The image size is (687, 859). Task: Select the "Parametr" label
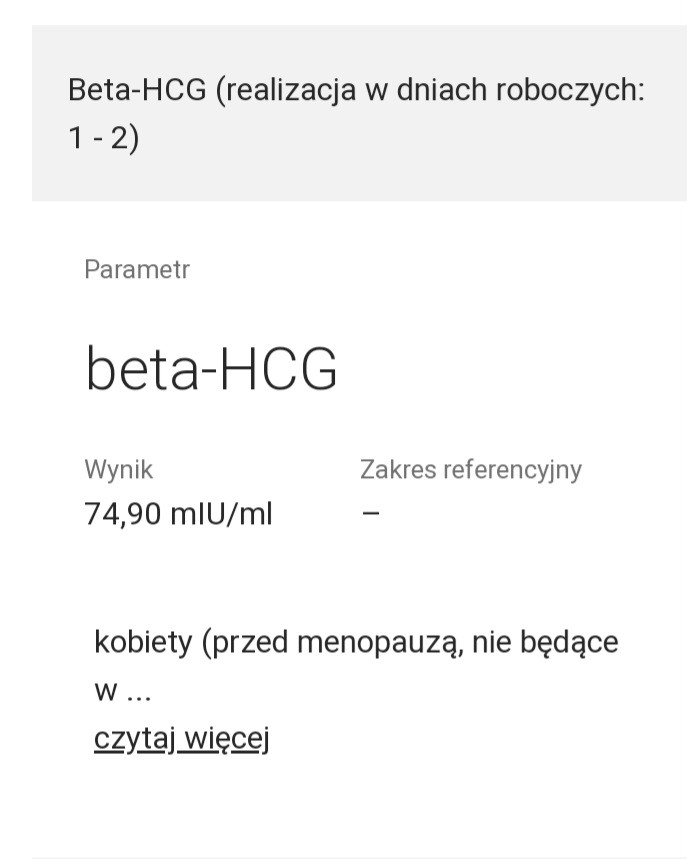click(x=137, y=269)
